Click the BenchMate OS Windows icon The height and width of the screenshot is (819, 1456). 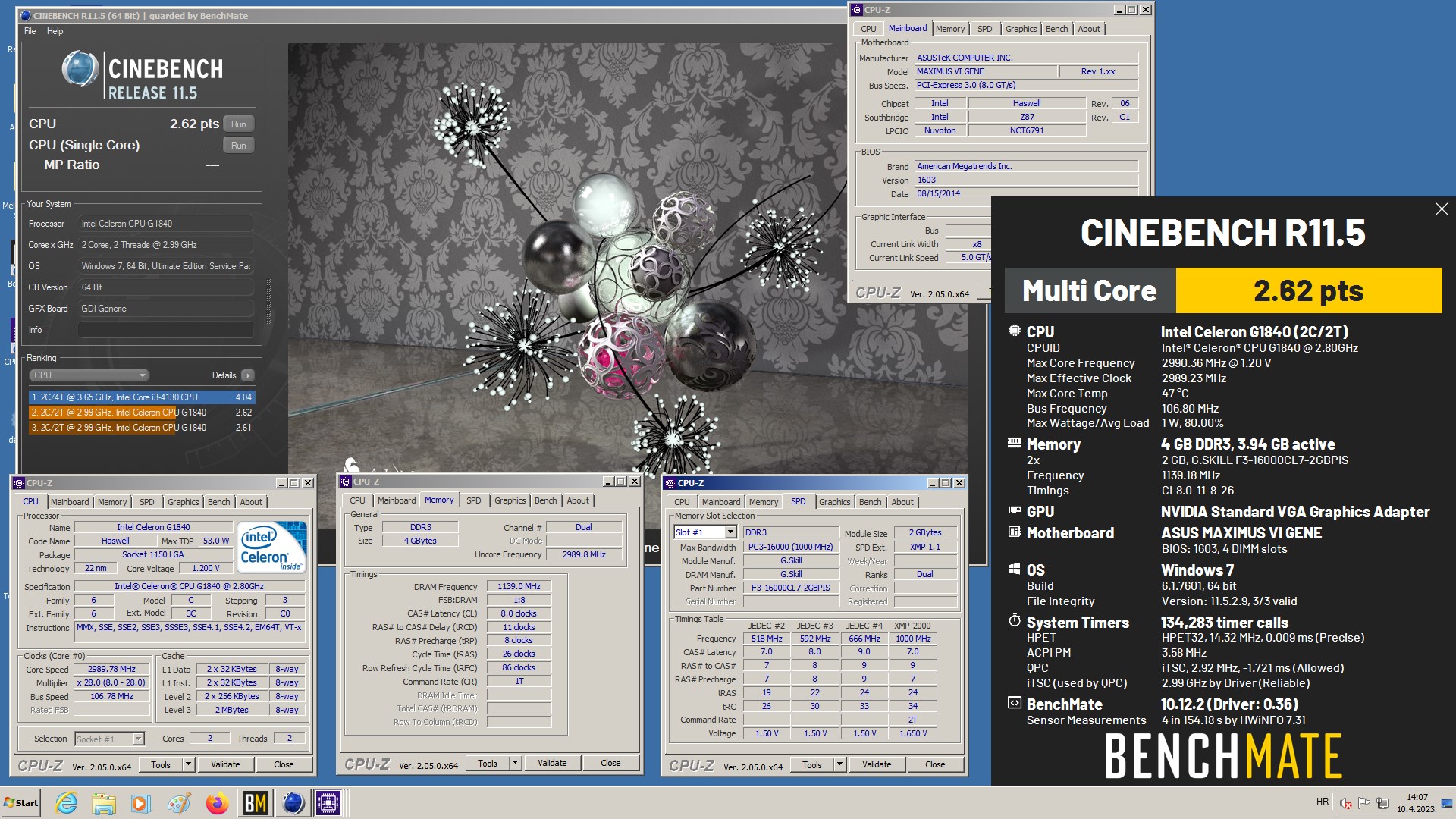click(1014, 569)
